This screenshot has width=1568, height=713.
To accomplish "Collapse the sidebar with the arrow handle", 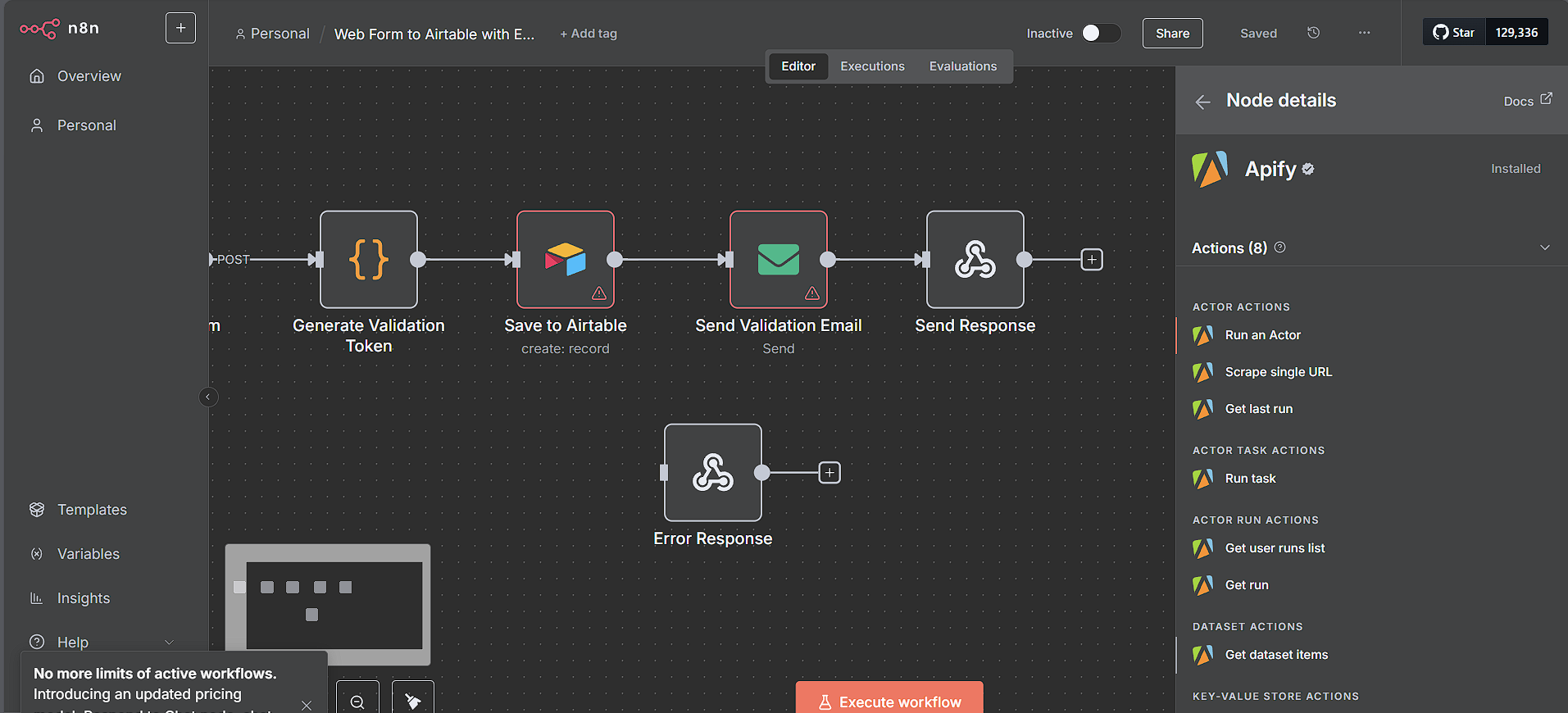I will 208,397.
